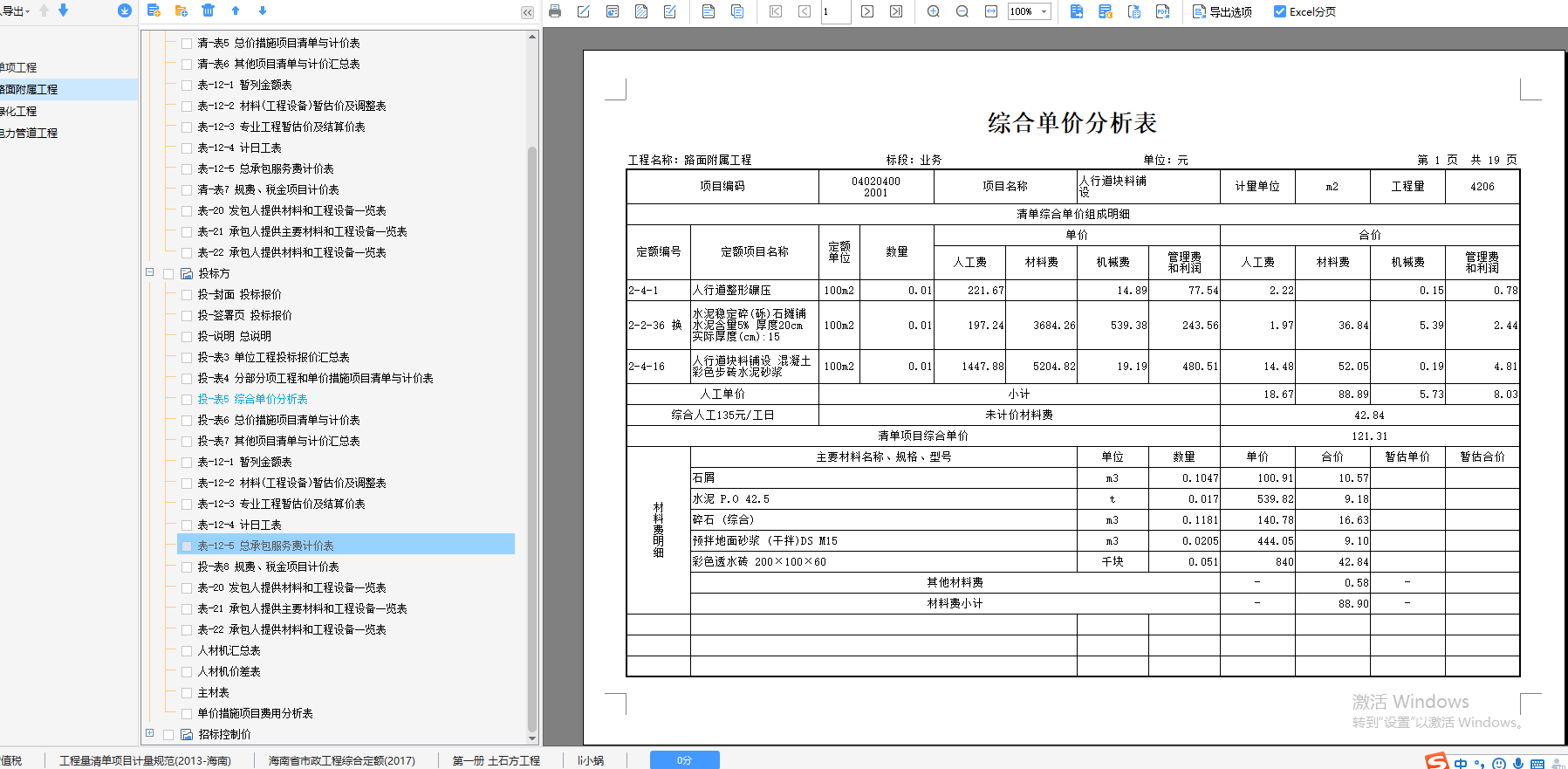Check the box for 投-封面 投标报价
Image resolution: width=1568 pixels, height=769 pixels.
coord(187,294)
